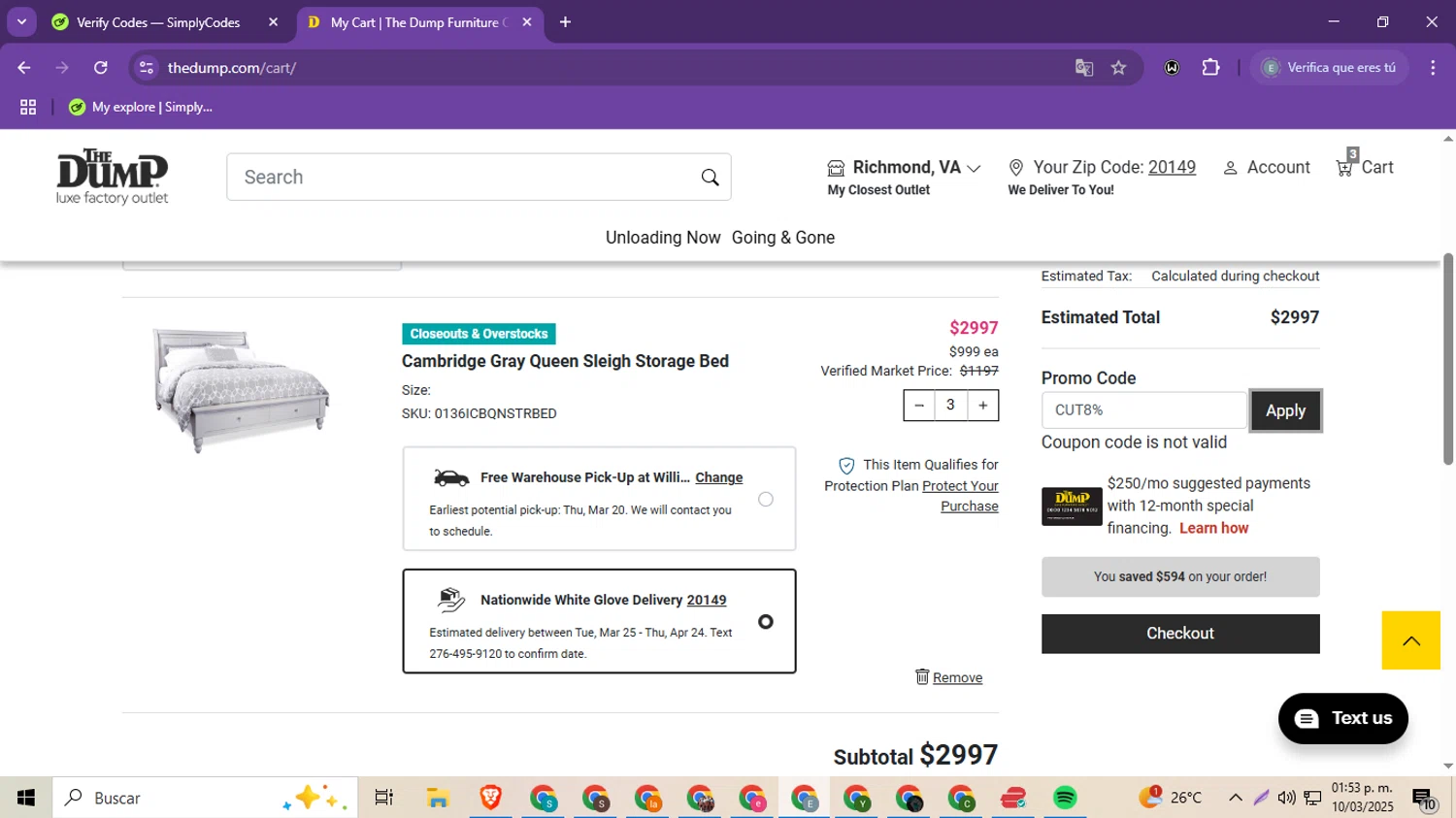Select Nationwide White Glove Delivery radio button

pos(766,621)
